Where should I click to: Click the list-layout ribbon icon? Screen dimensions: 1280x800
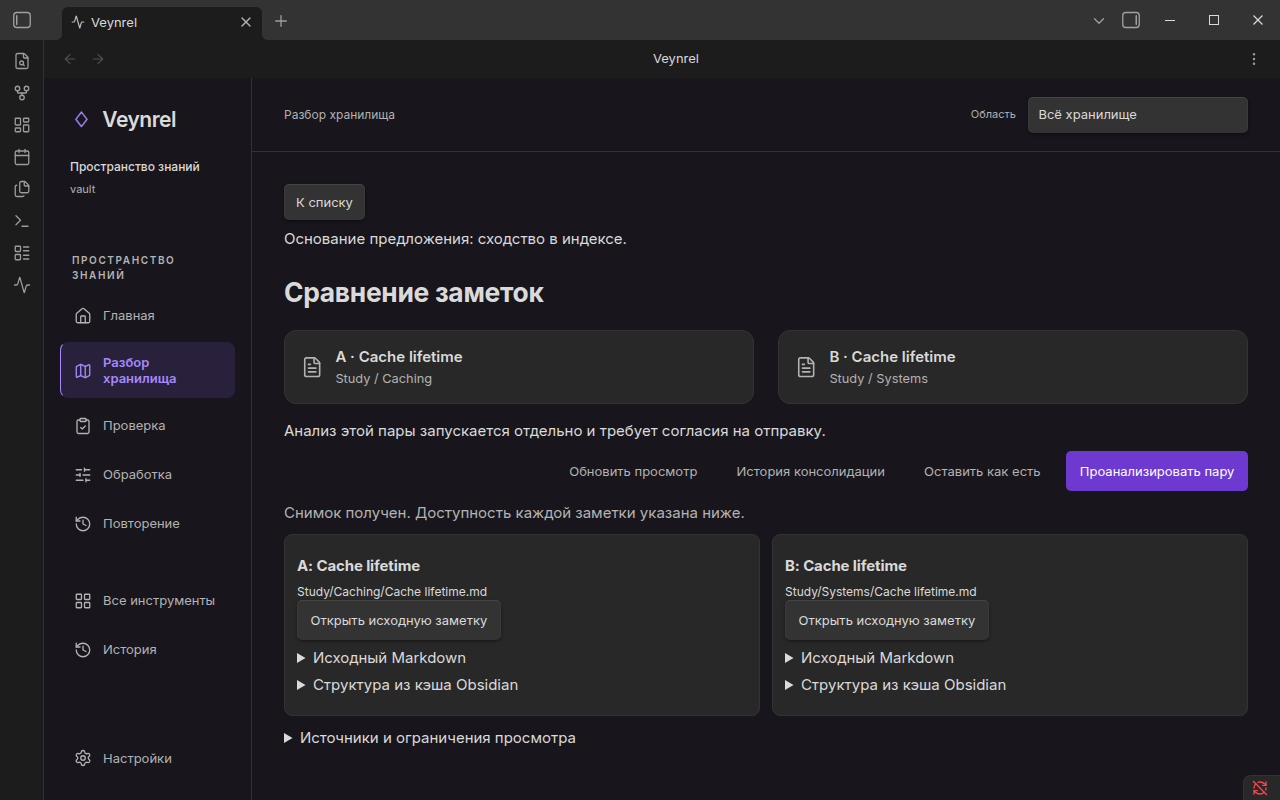point(22,253)
